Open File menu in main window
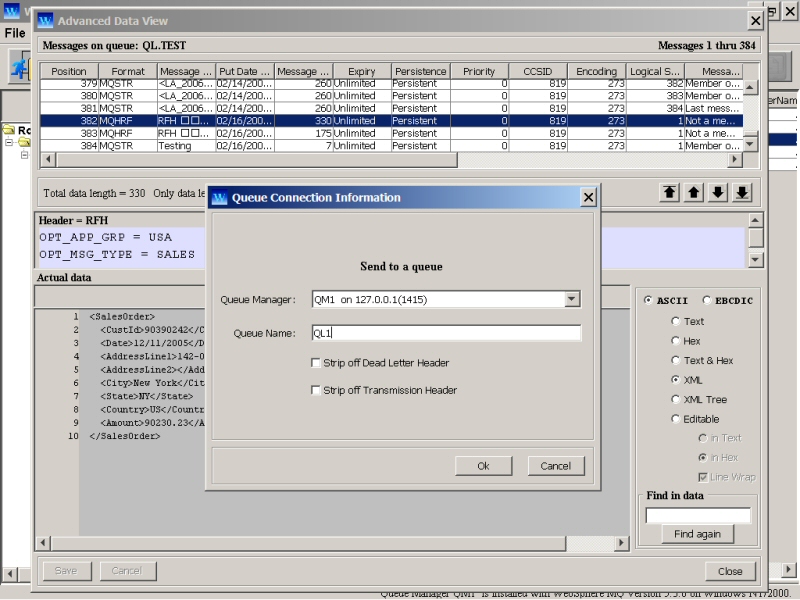Screen dimensions: 800x600 15,33
